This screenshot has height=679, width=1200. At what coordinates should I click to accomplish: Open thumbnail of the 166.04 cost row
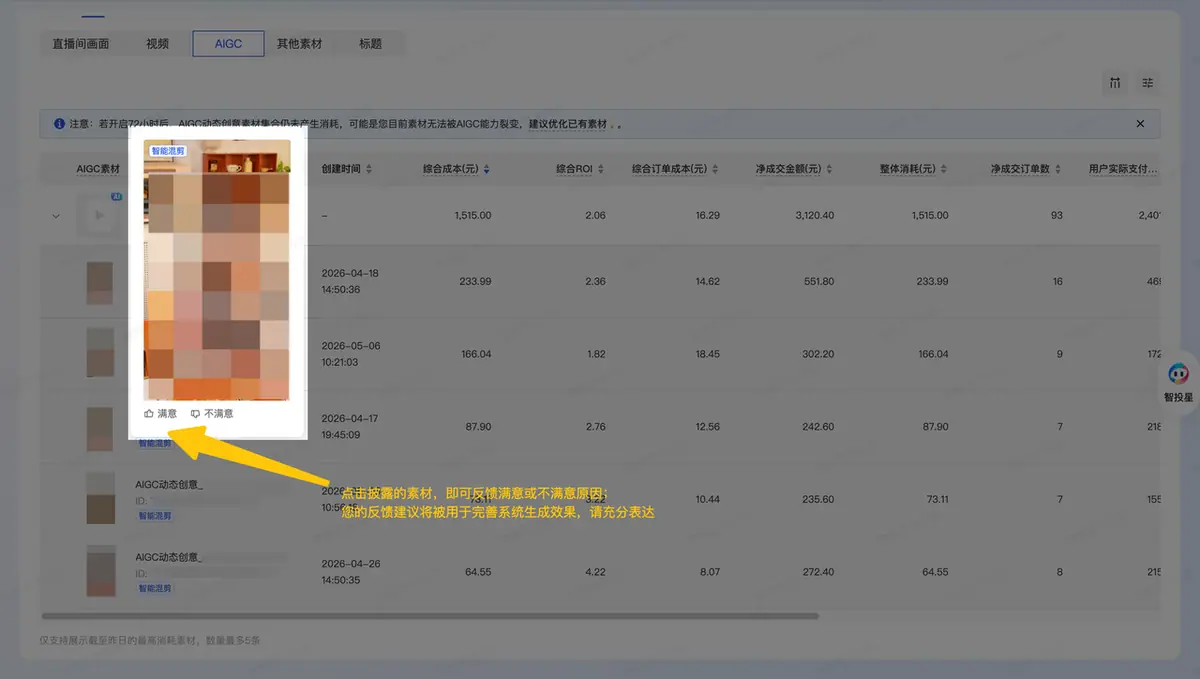coord(99,354)
